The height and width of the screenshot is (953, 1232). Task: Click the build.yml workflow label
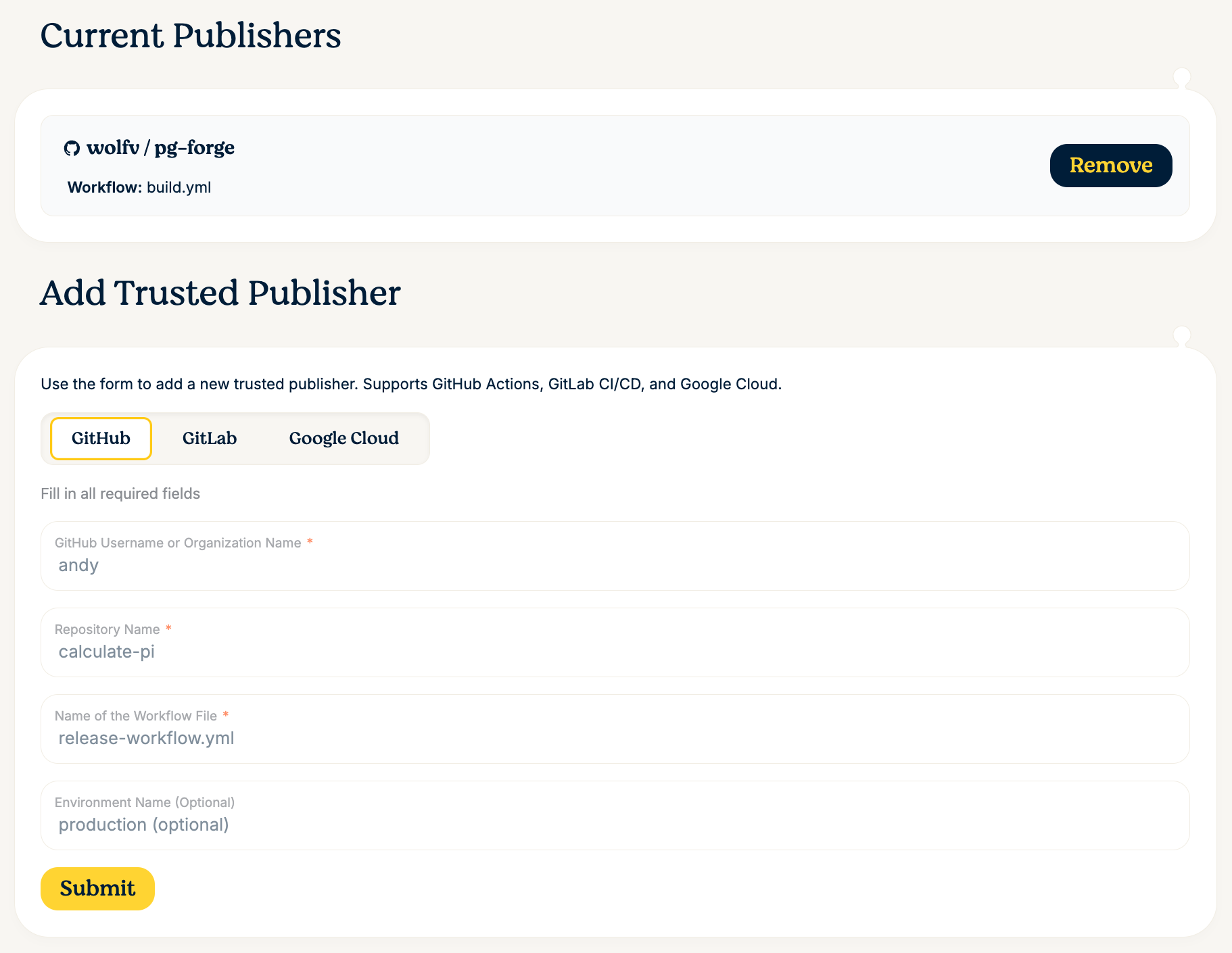tap(179, 187)
